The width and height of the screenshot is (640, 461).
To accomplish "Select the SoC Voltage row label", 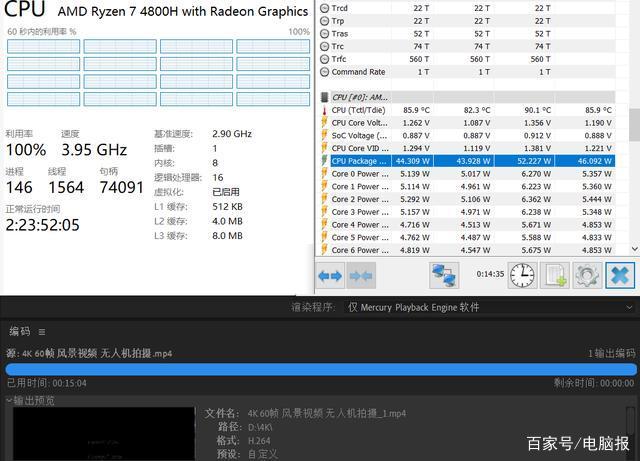I will pos(359,136).
